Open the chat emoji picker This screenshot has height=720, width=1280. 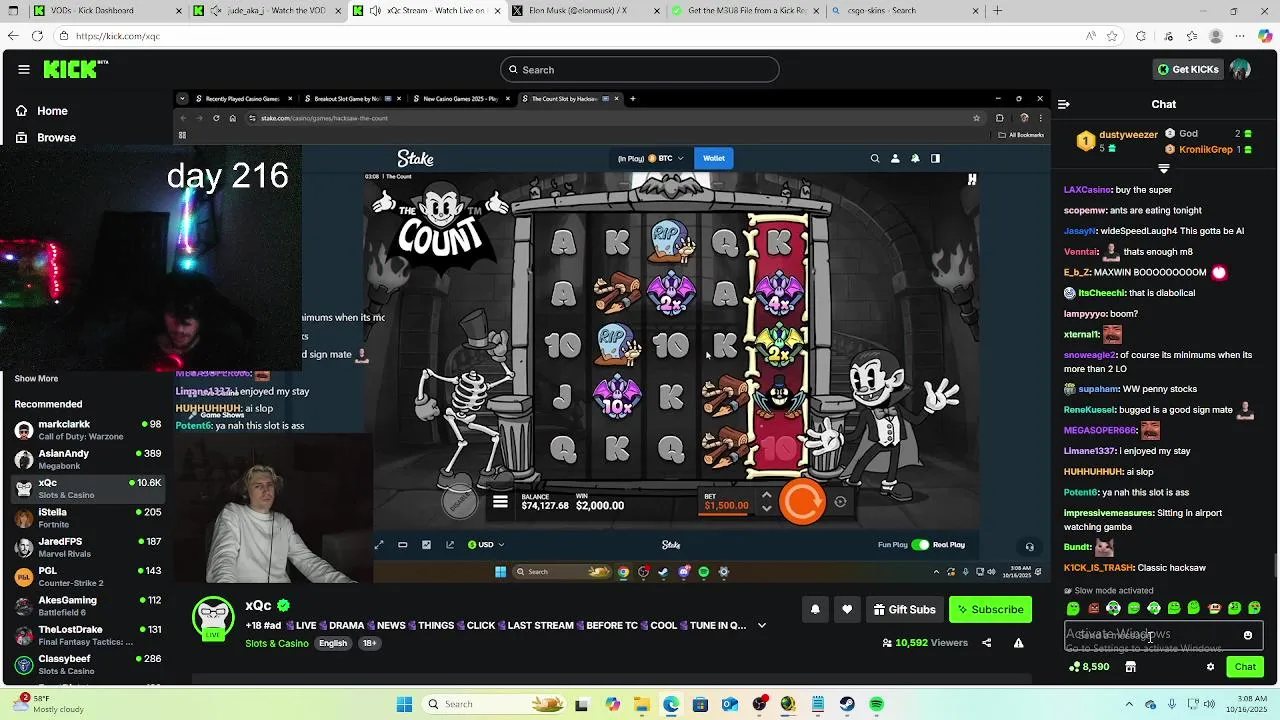click(x=1247, y=635)
